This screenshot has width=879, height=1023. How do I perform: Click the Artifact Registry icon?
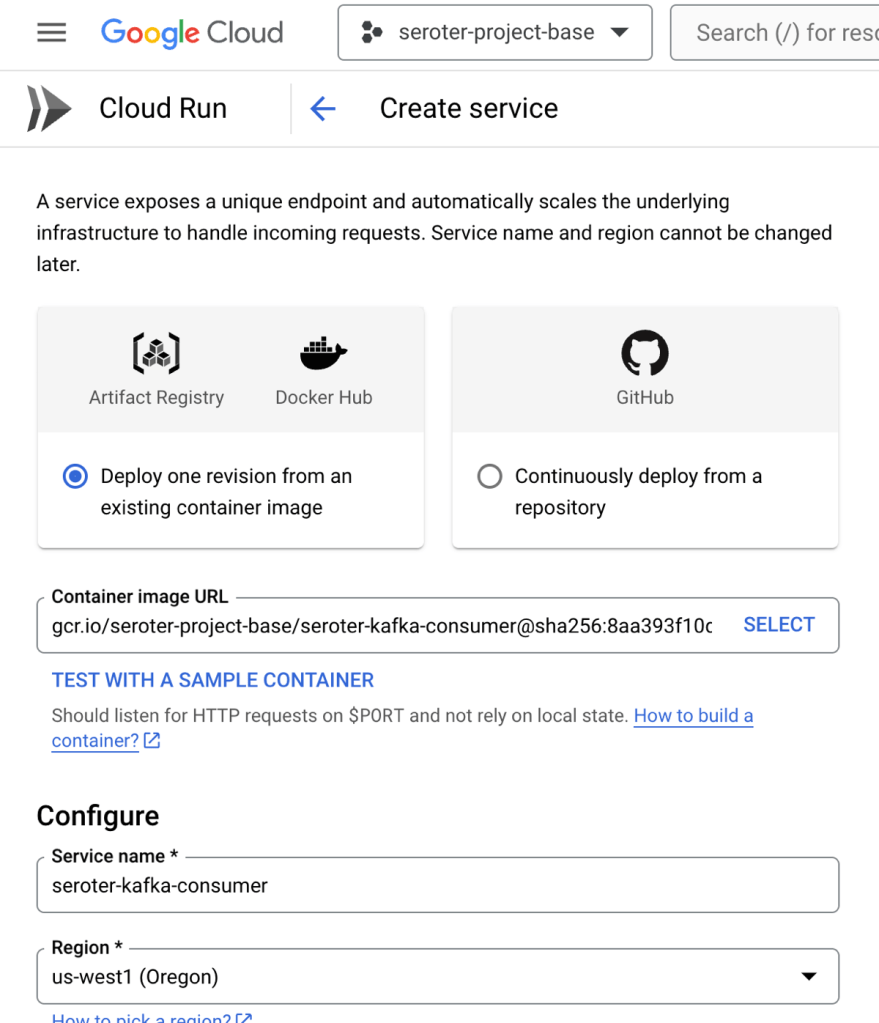[156, 354]
